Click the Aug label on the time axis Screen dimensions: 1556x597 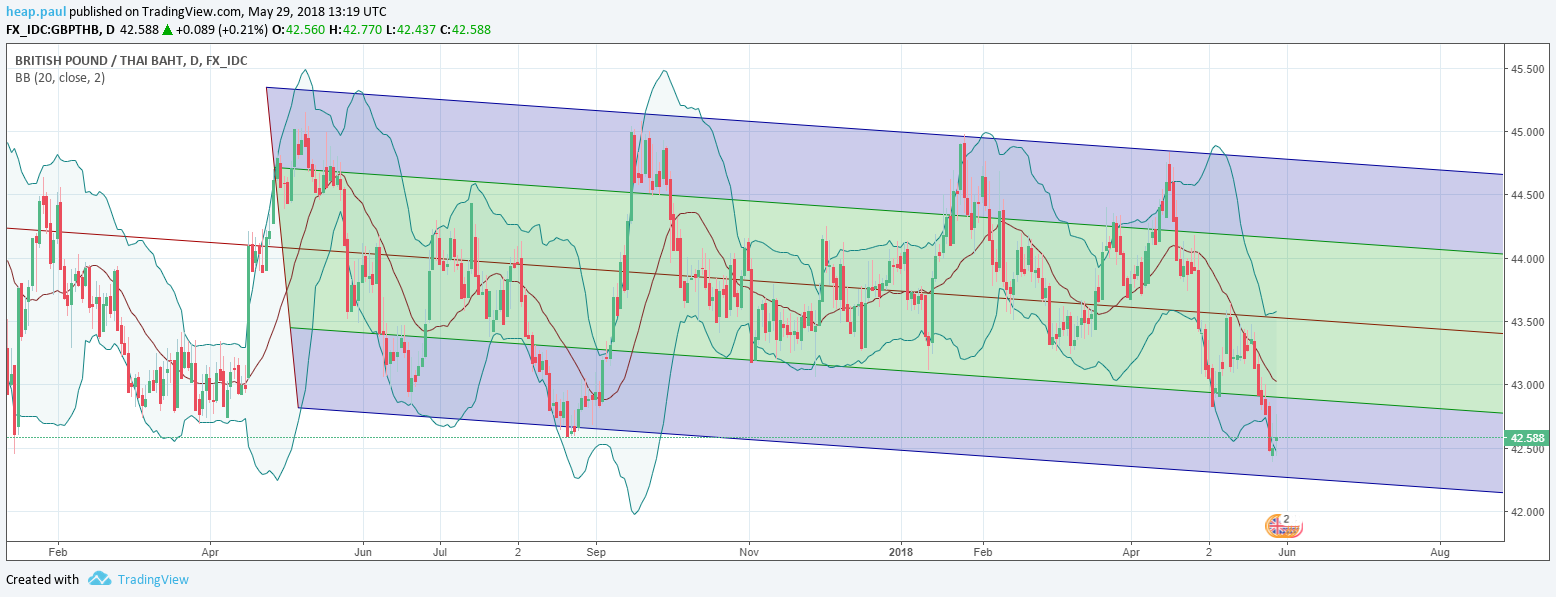(x=1440, y=551)
